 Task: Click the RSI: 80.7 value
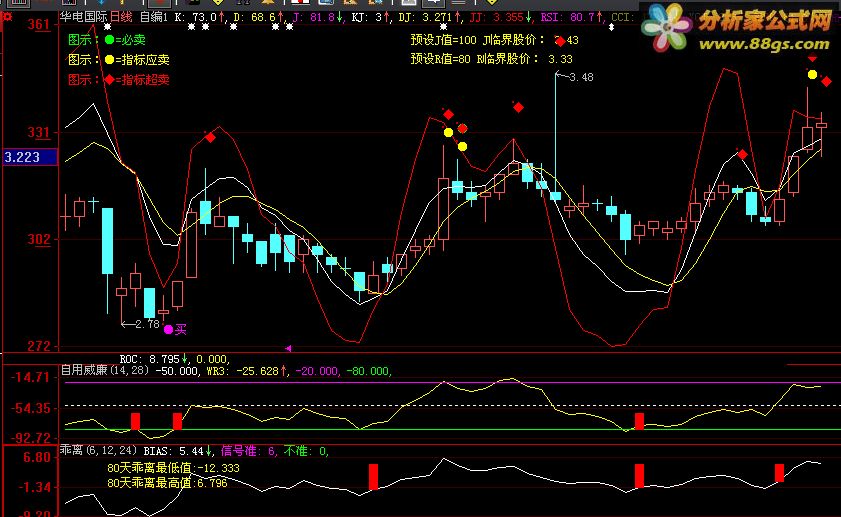pos(571,17)
